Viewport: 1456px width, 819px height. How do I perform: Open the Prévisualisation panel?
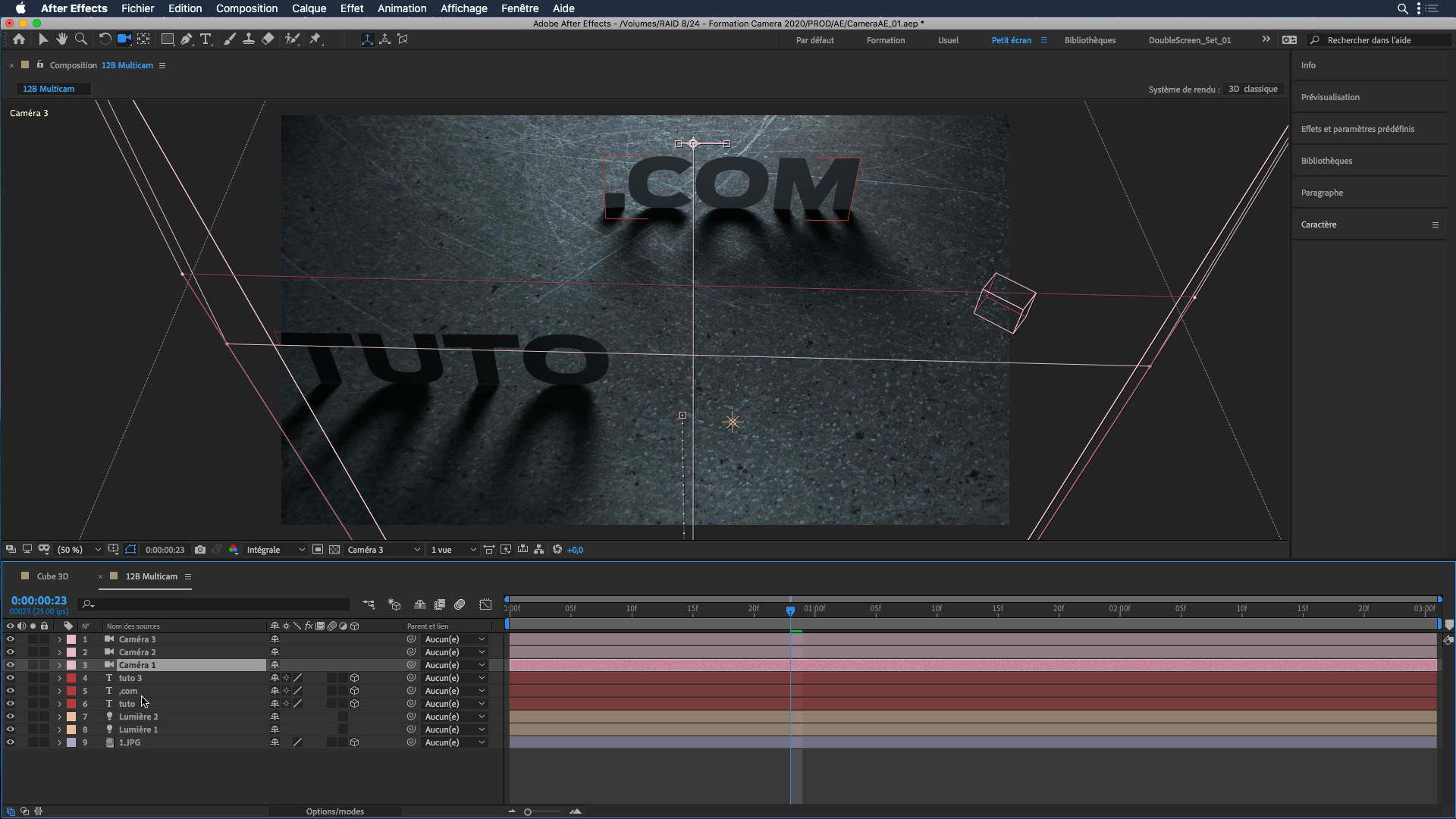click(x=1330, y=97)
